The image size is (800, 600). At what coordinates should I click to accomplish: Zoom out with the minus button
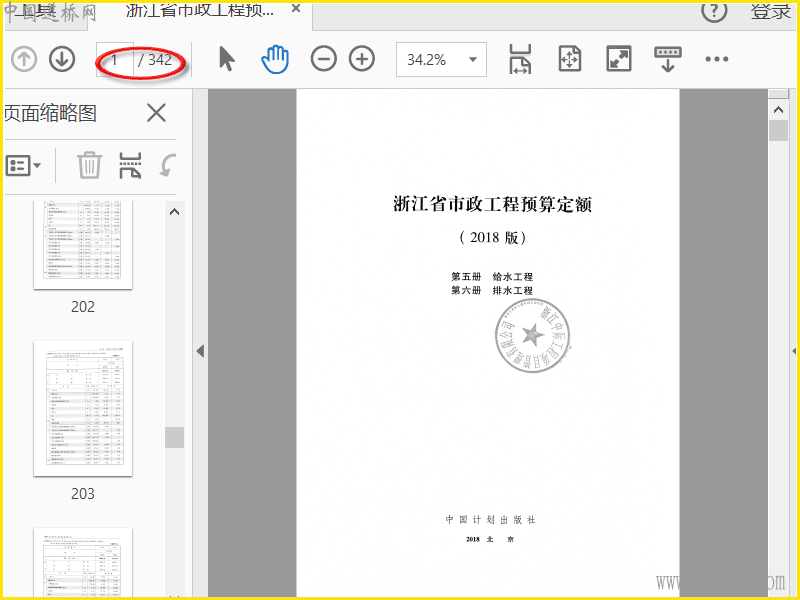tap(323, 59)
